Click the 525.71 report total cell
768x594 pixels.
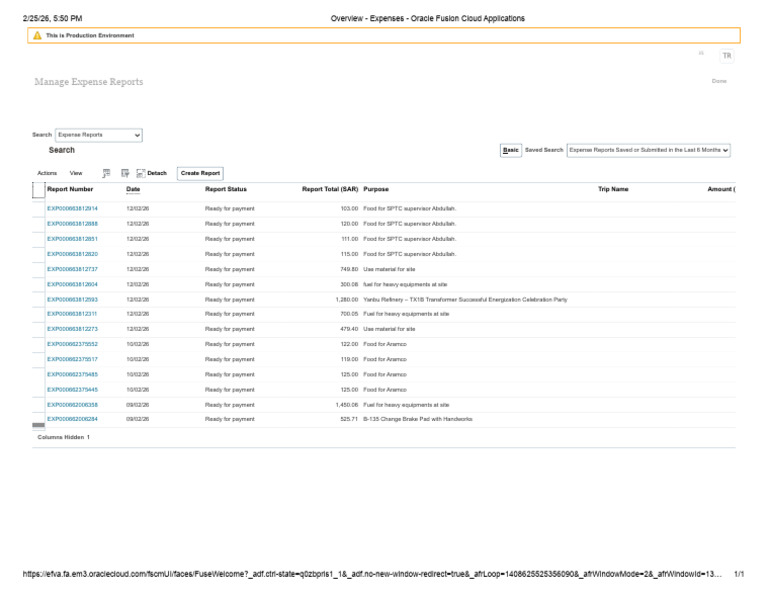349,419
